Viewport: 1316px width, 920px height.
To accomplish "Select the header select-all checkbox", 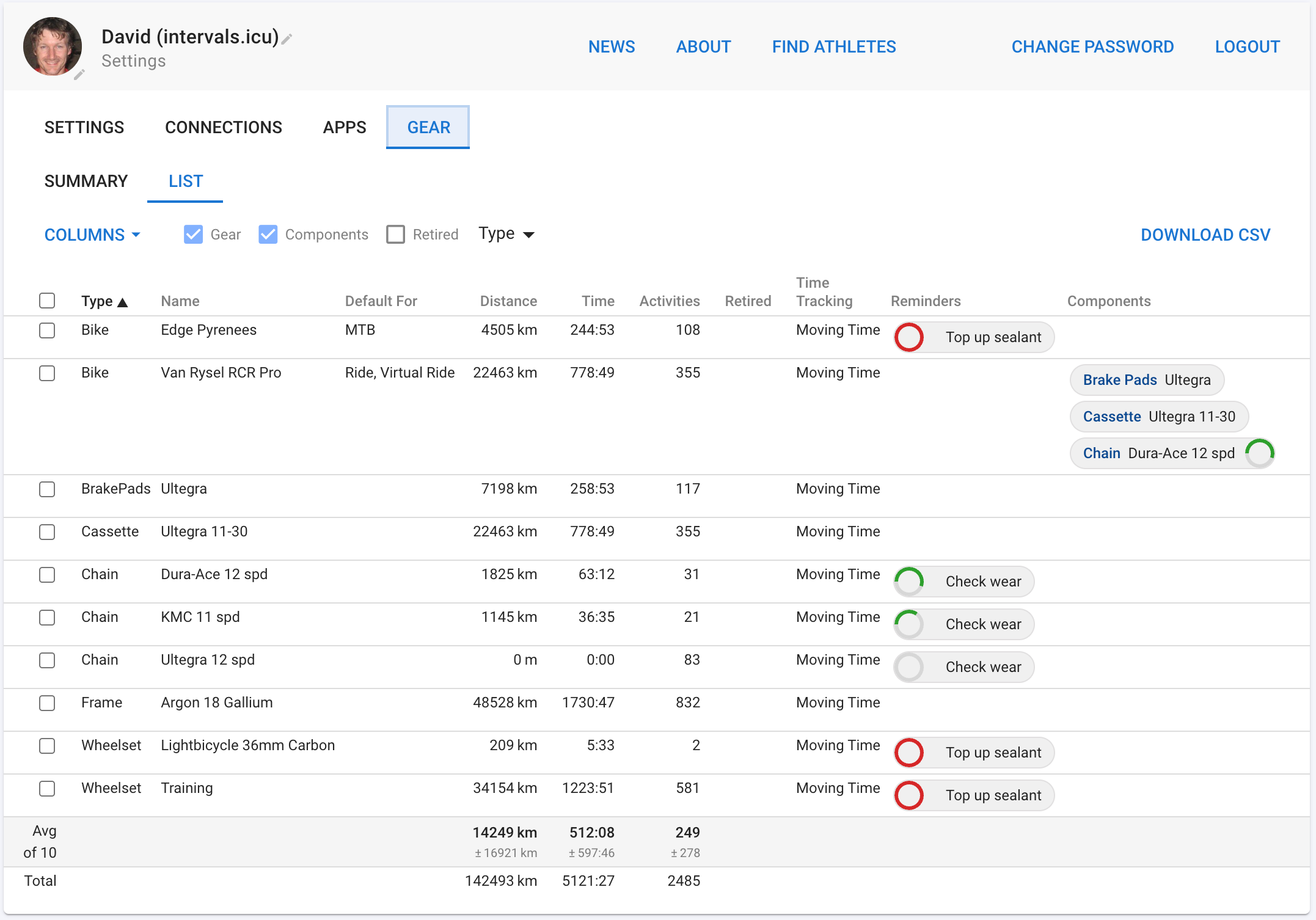I will [47, 301].
